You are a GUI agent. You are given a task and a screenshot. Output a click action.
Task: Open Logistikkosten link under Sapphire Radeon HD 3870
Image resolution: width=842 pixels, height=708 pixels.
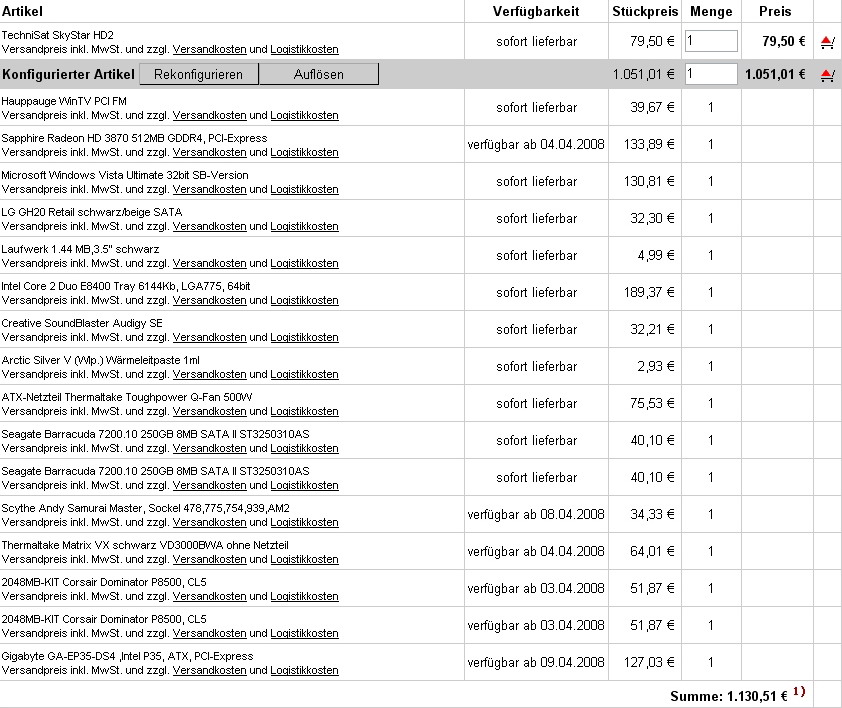click(x=304, y=153)
